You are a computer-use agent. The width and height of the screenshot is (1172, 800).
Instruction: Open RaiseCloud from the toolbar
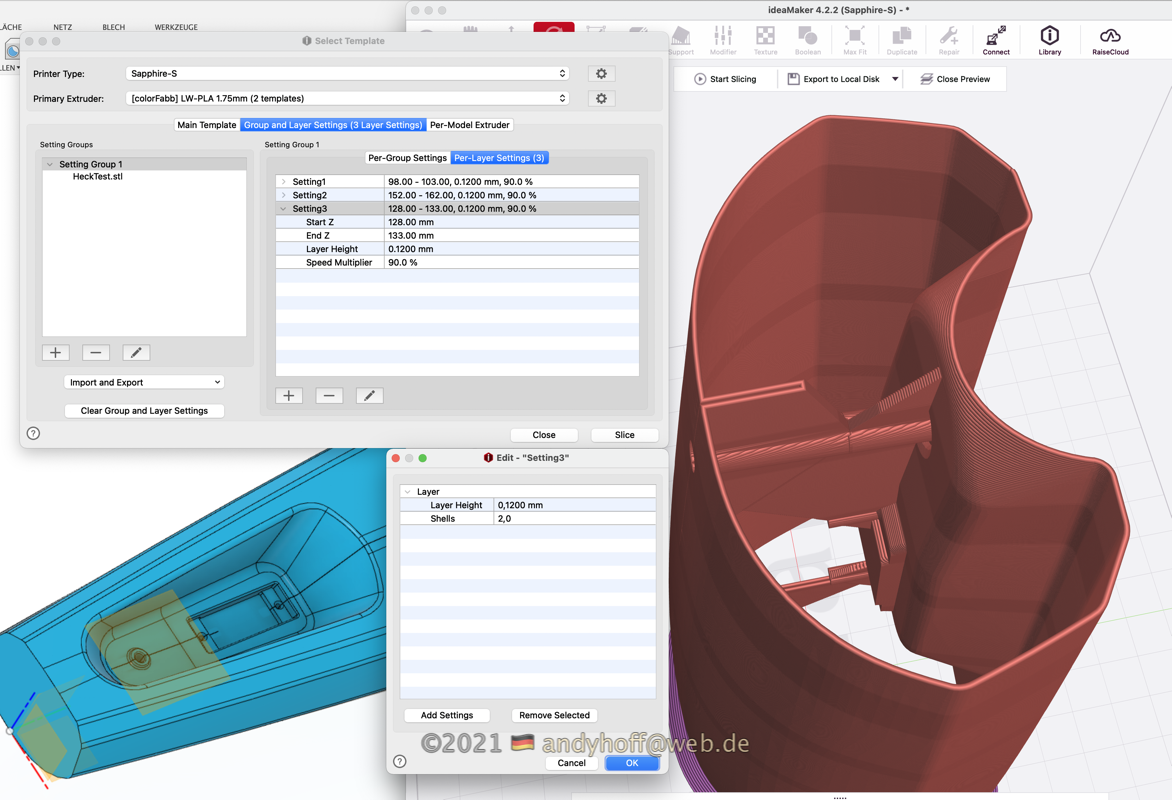1110,40
